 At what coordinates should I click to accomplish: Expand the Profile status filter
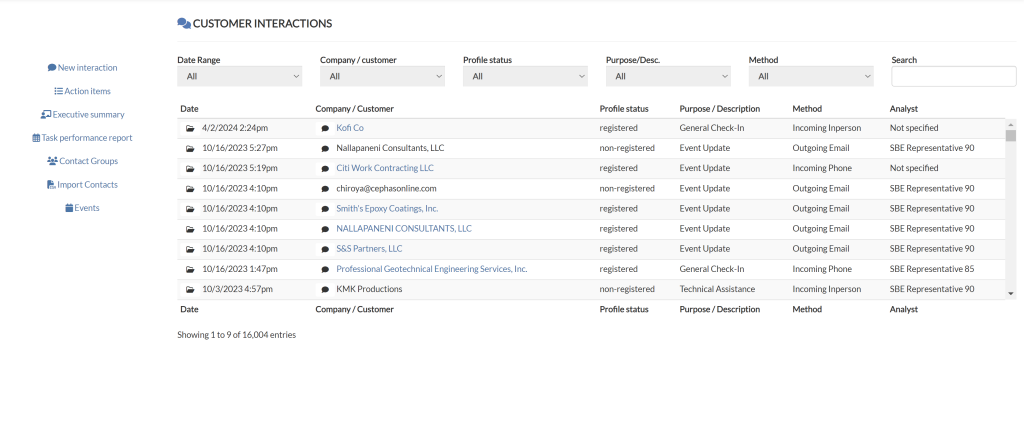tap(525, 76)
